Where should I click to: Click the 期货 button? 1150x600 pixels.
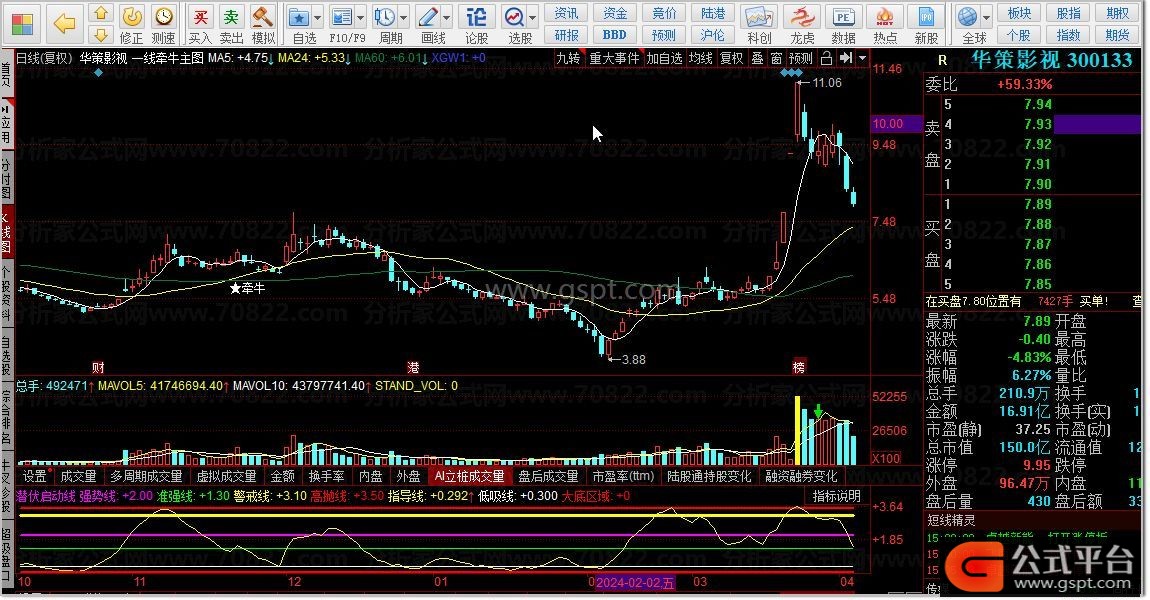[x=1117, y=34]
